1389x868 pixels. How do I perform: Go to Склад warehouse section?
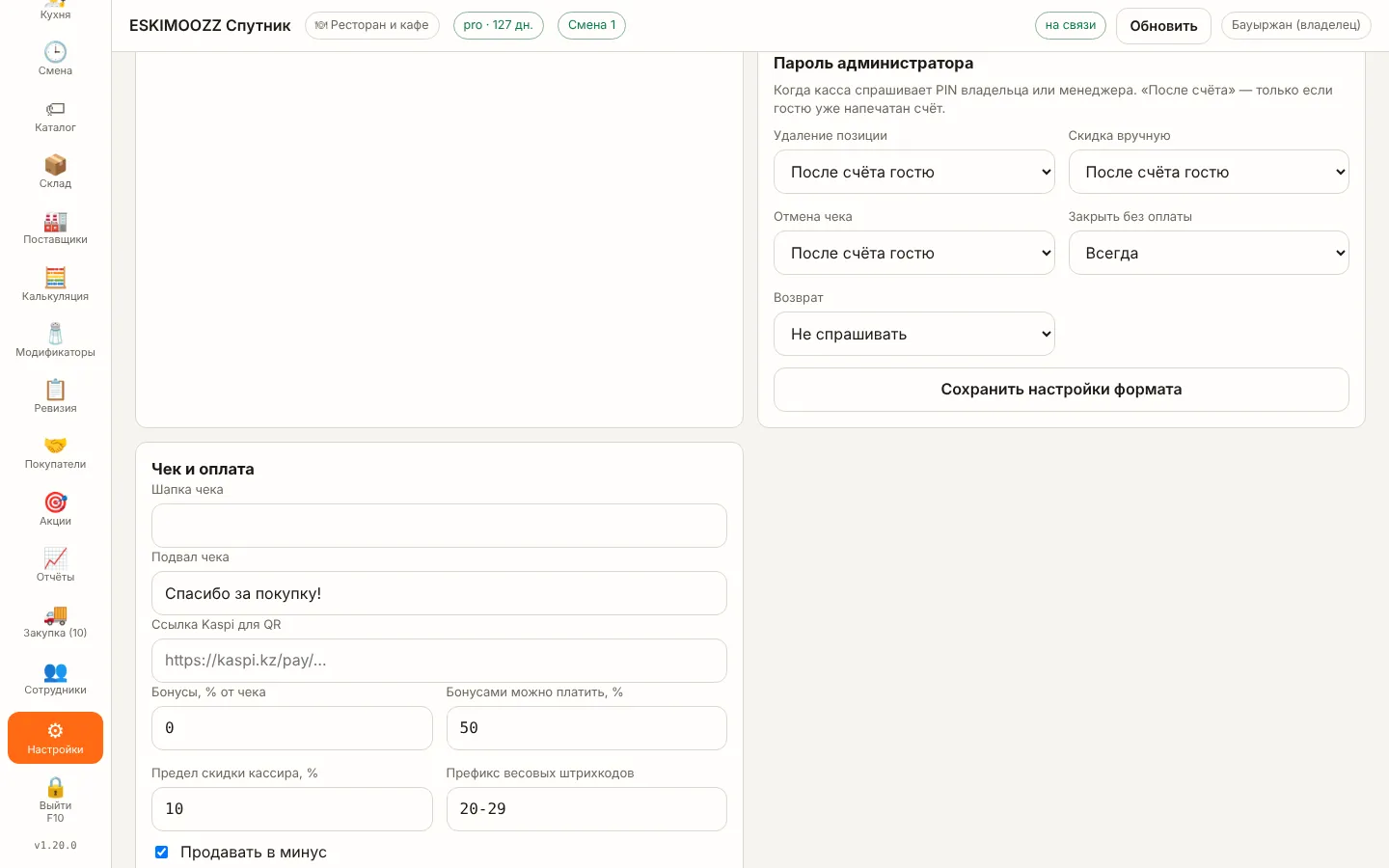tap(55, 171)
